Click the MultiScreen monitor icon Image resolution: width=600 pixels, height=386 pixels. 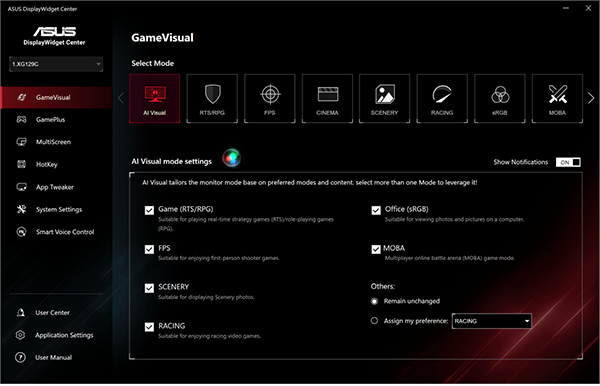tap(21, 142)
